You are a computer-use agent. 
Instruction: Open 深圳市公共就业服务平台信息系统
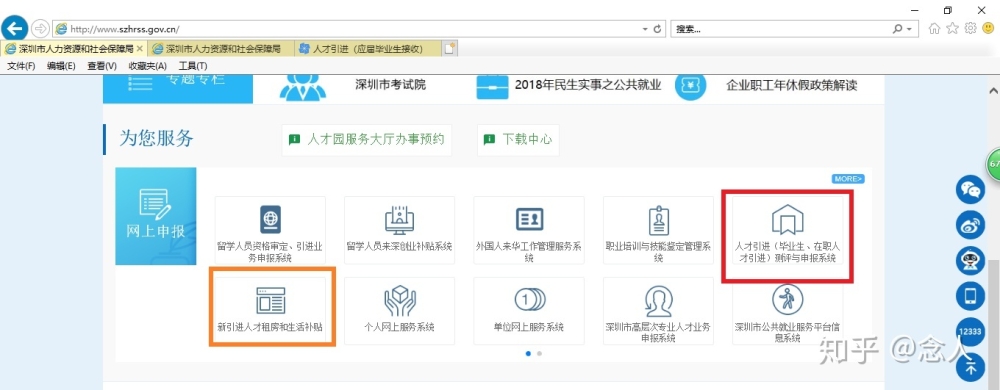(x=787, y=311)
